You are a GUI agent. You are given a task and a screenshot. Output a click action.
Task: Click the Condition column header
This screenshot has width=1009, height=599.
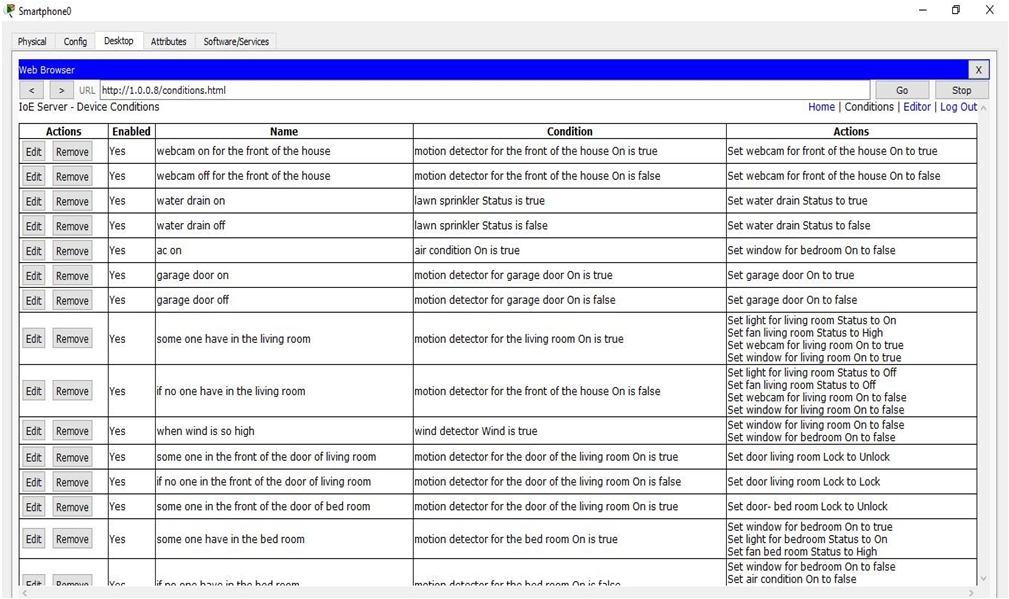(569, 131)
